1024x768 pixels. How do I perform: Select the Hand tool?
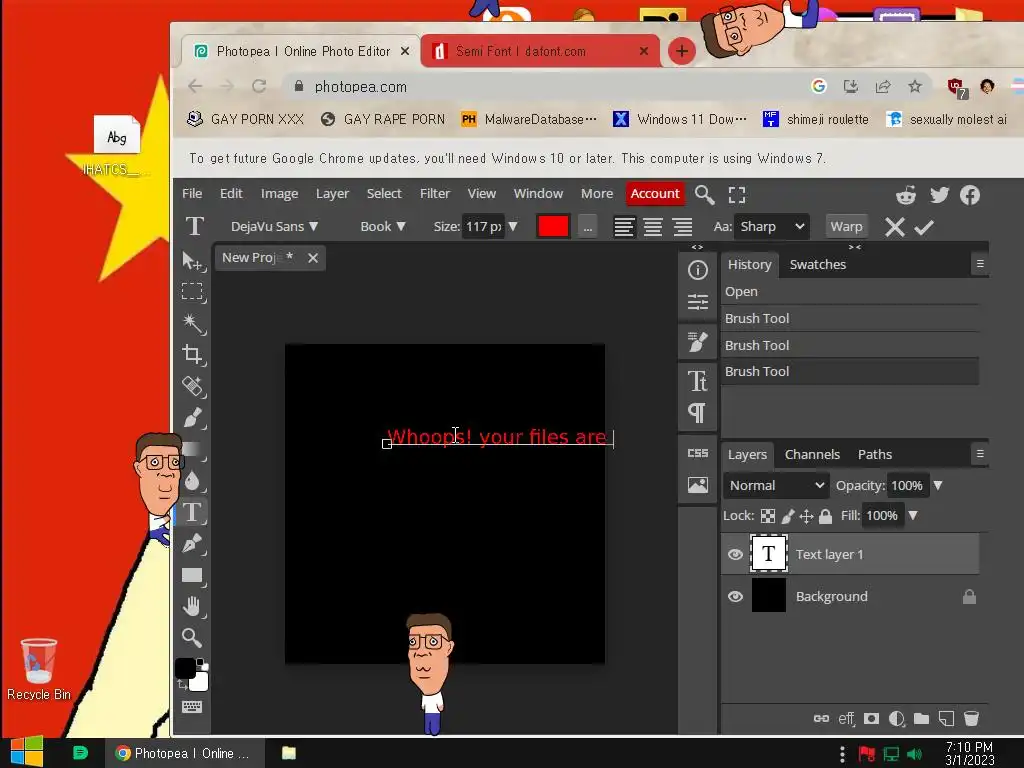click(192, 606)
